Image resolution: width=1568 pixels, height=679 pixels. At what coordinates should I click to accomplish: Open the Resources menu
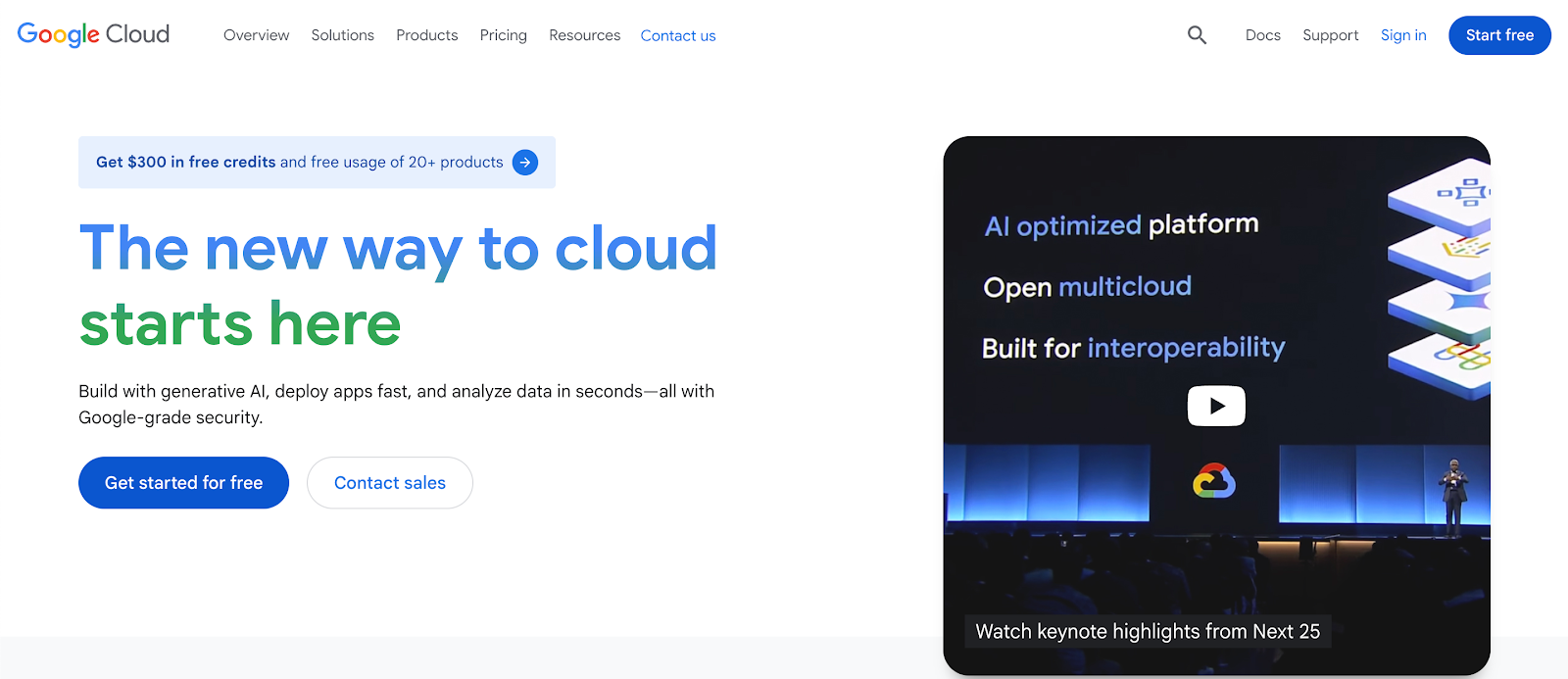(x=585, y=35)
